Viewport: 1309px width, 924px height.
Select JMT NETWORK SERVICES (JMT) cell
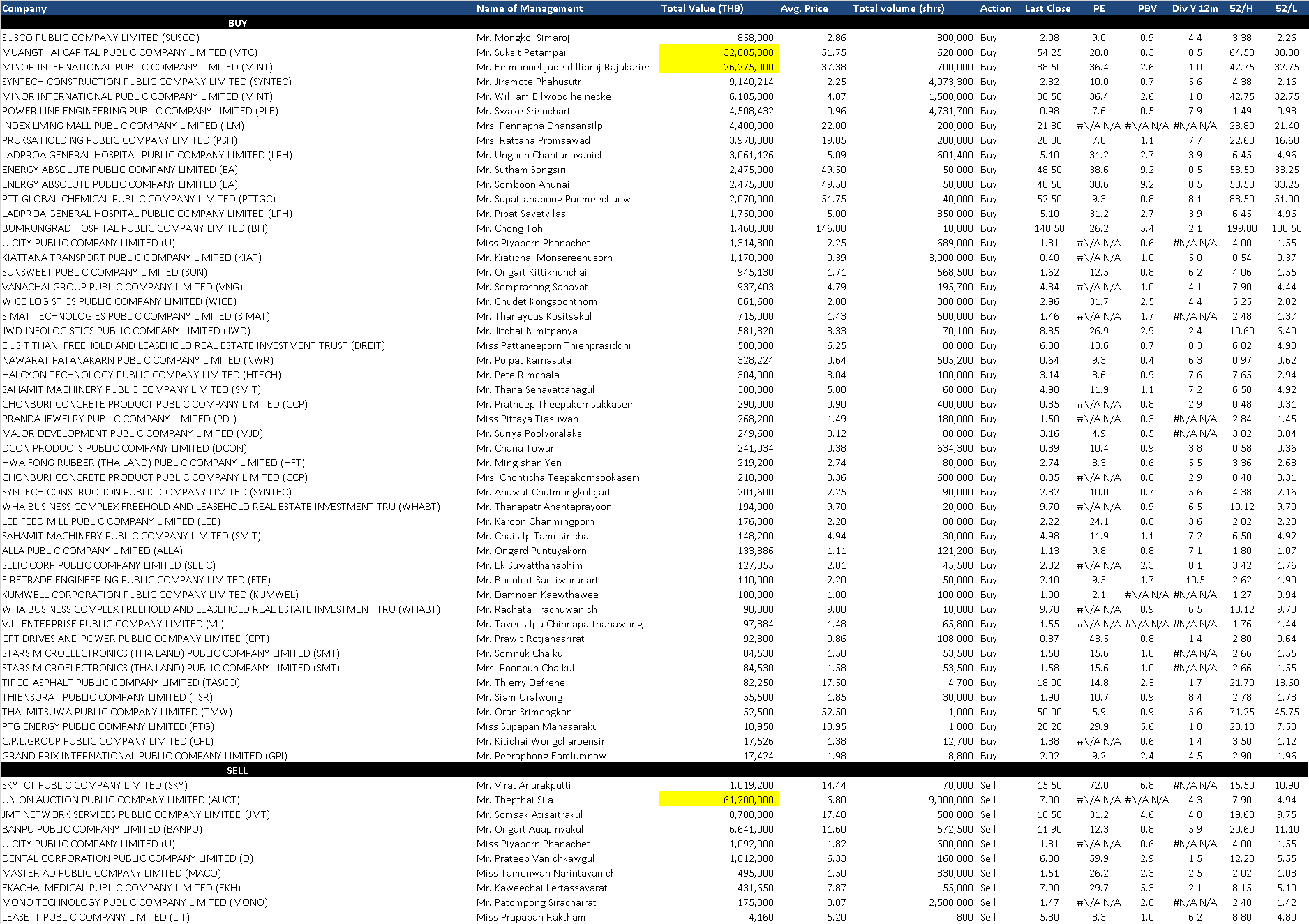coord(135,814)
